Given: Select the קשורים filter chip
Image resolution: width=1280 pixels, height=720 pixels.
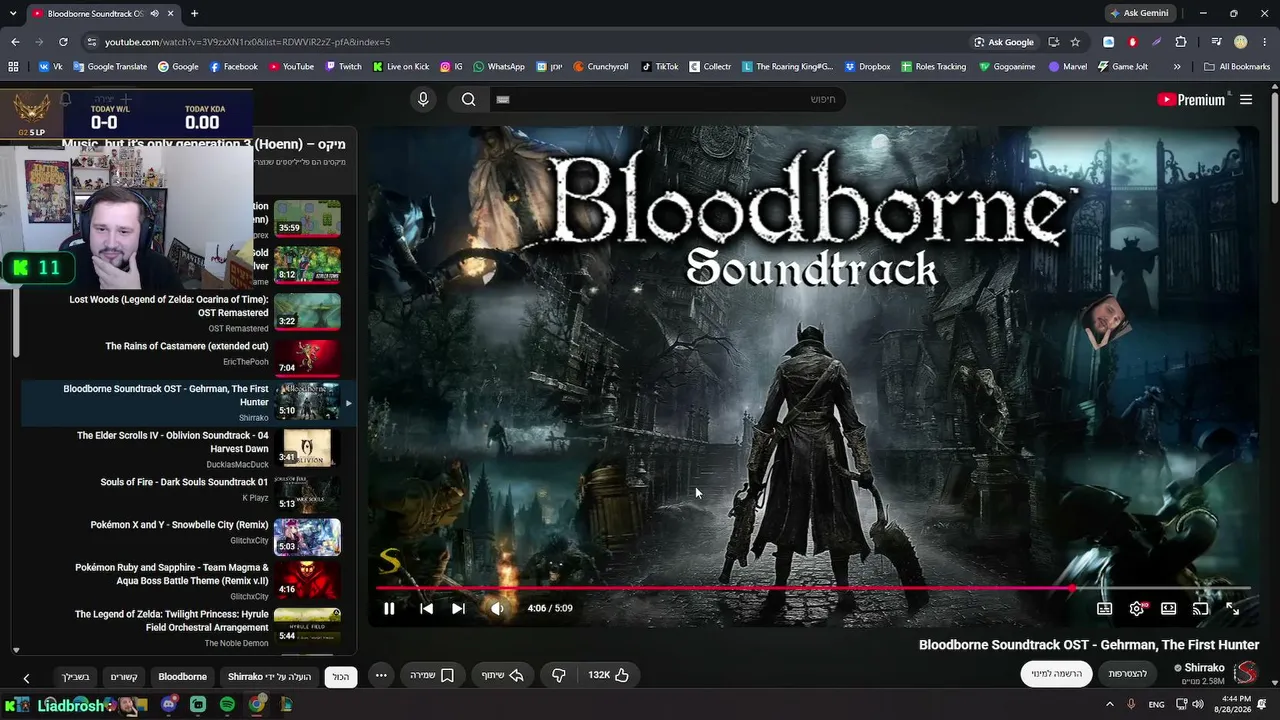Looking at the screenshot, I should tap(124, 676).
